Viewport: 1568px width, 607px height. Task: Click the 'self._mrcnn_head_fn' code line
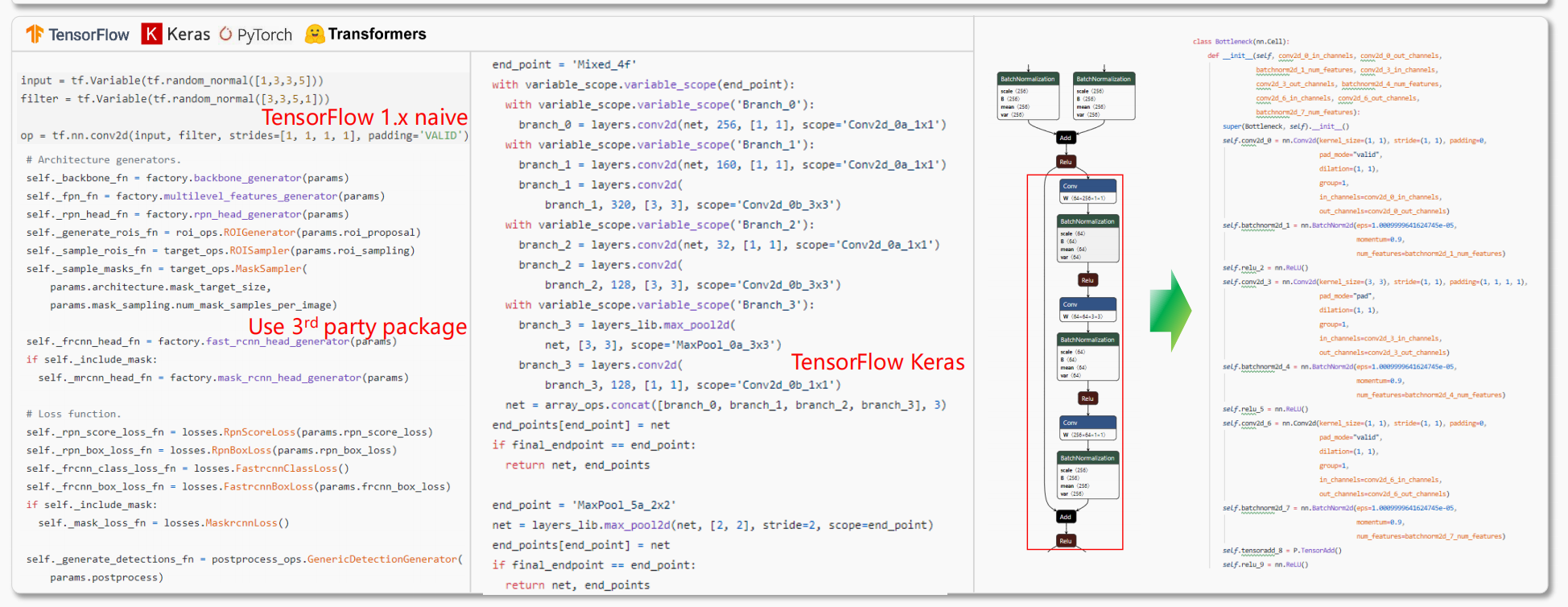(224, 378)
